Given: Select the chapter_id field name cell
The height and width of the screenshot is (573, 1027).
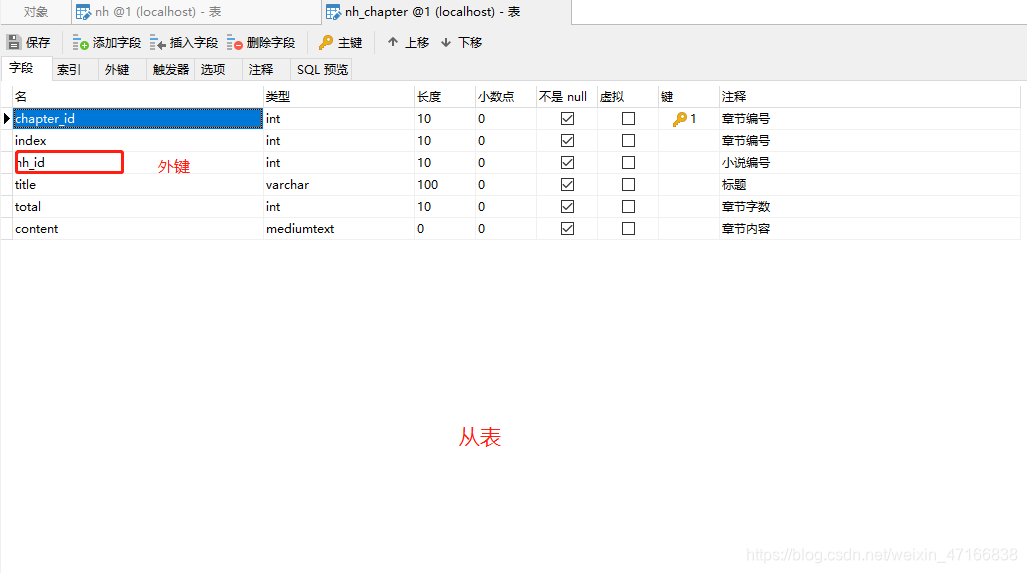Looking at the screenshot, I should (x=138, y=119).
